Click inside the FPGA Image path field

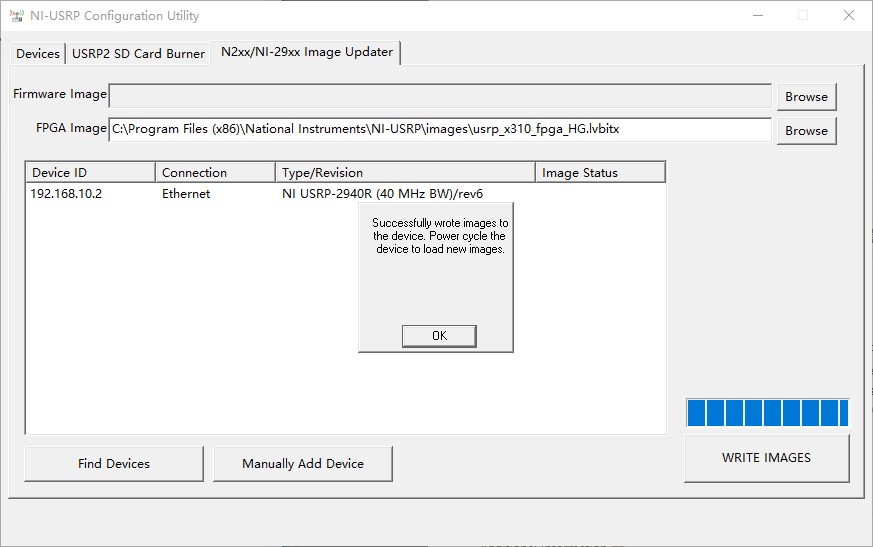coord(440,129)
